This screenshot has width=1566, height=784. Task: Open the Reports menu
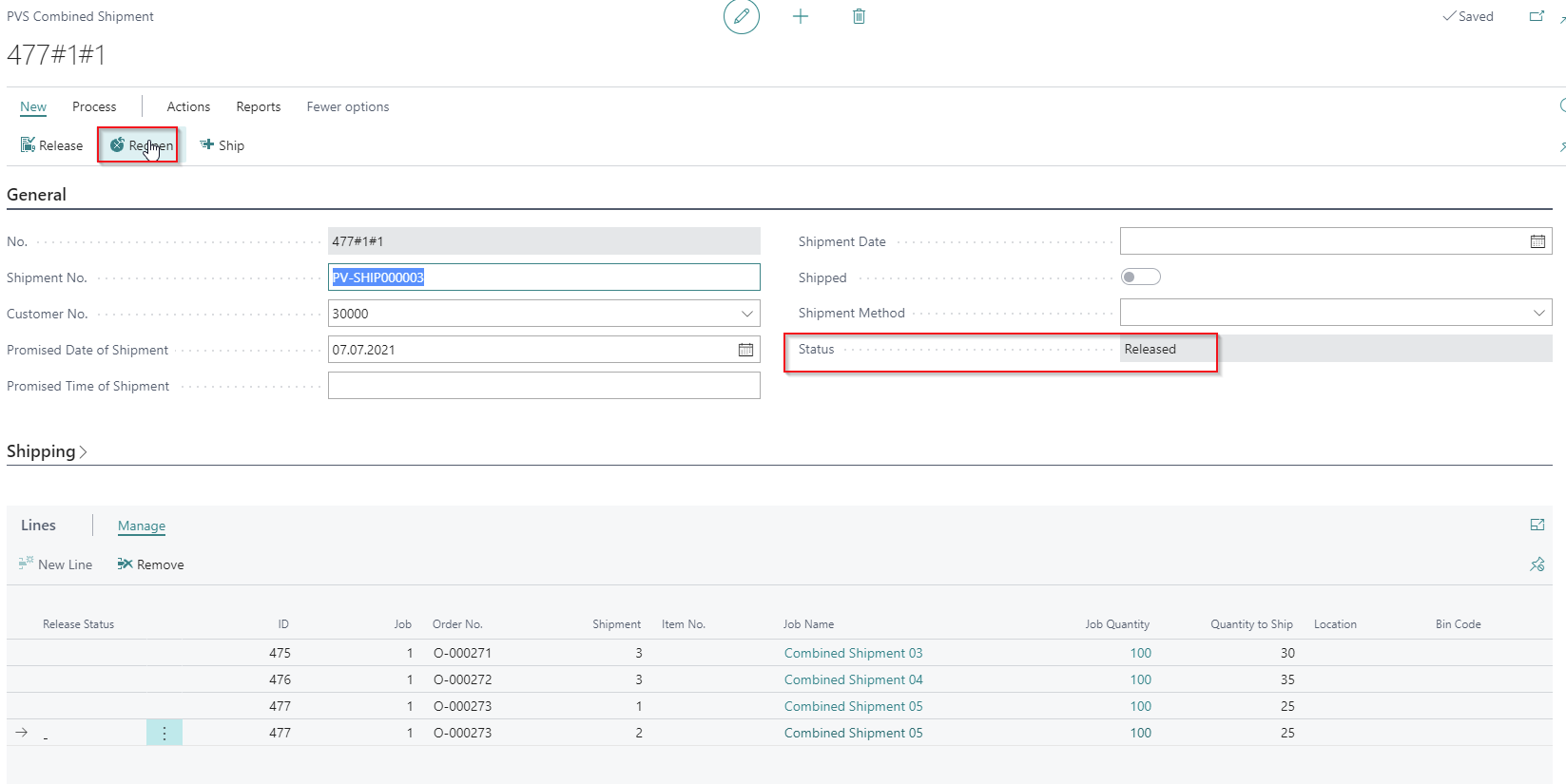coord(259,106)
